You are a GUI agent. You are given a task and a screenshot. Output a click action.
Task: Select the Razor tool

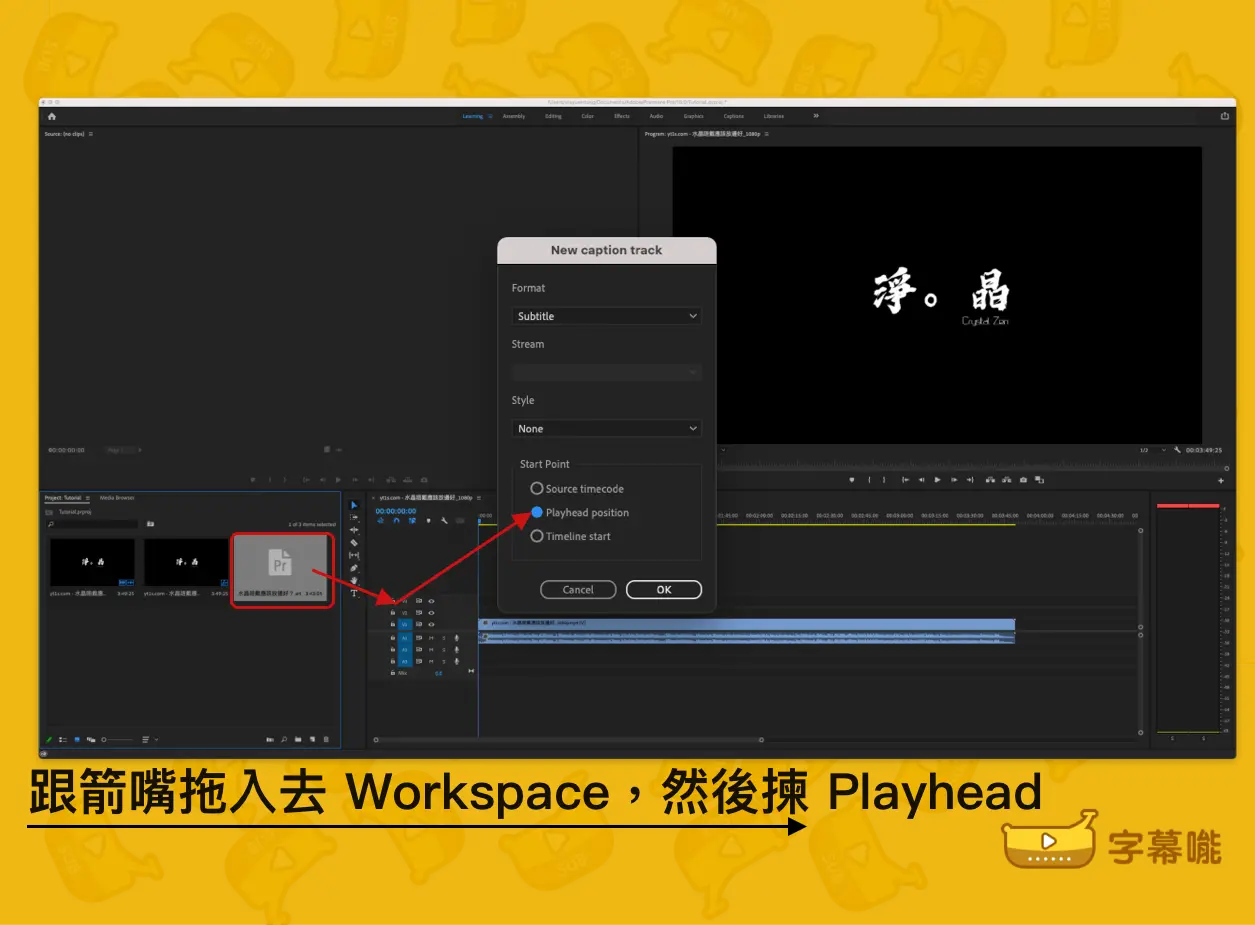[354, 543]
